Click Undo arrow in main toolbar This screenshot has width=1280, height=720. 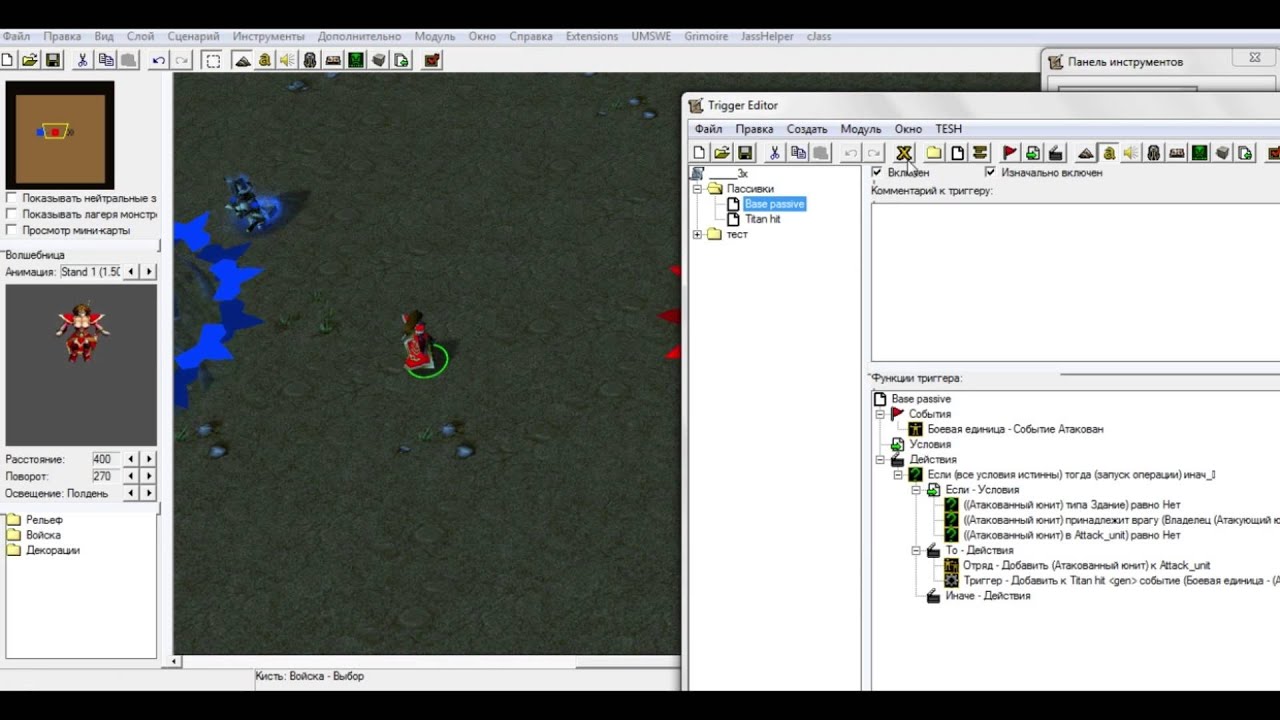point(158,60)
